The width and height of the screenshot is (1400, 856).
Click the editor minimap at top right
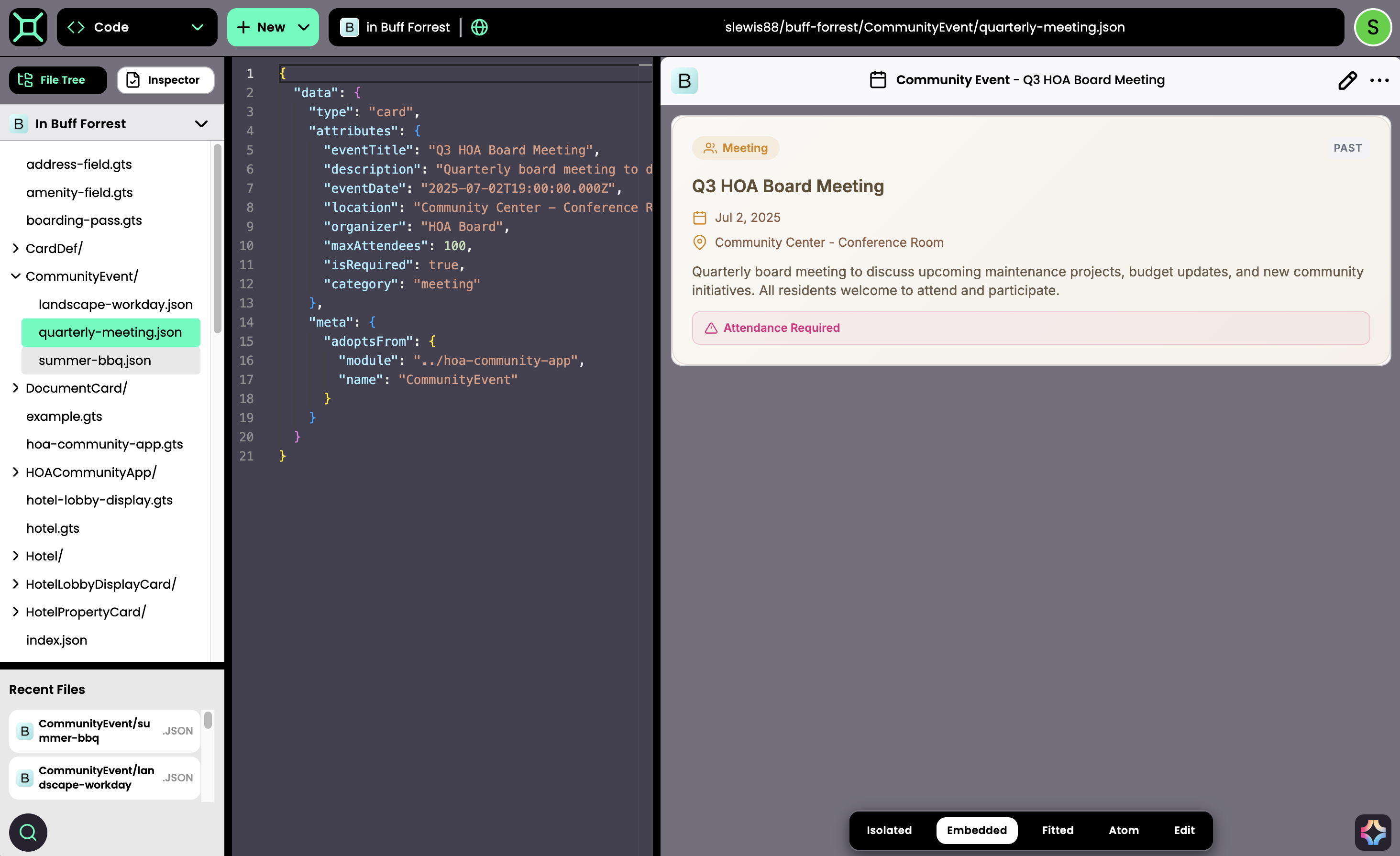pyautogui.click(x=645, y=66)
